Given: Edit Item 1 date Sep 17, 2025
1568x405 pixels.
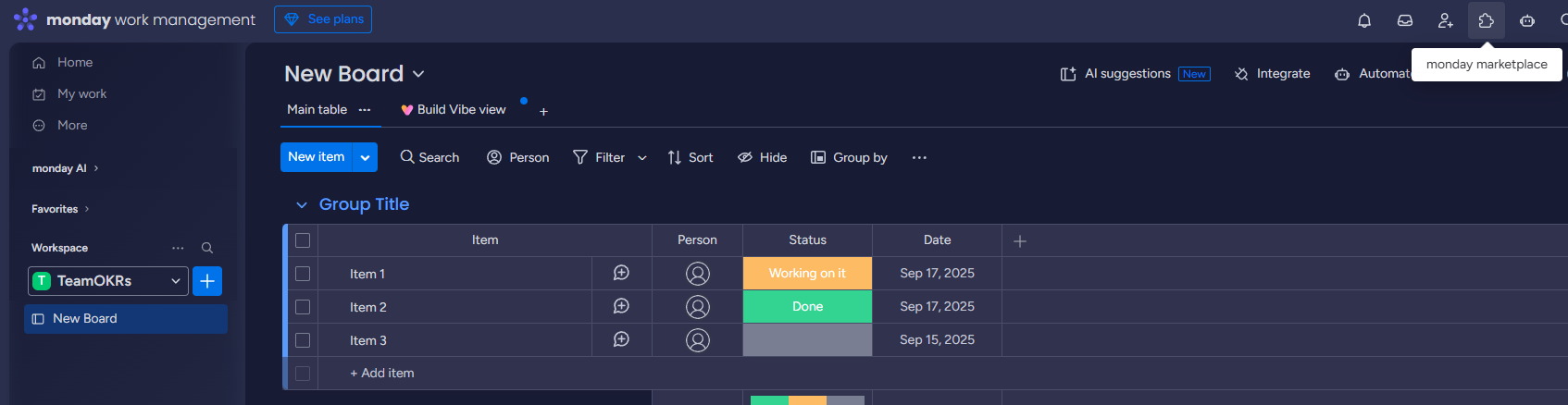Looking at the screenshot, I should pyautogui.click(x=937, y=274).
